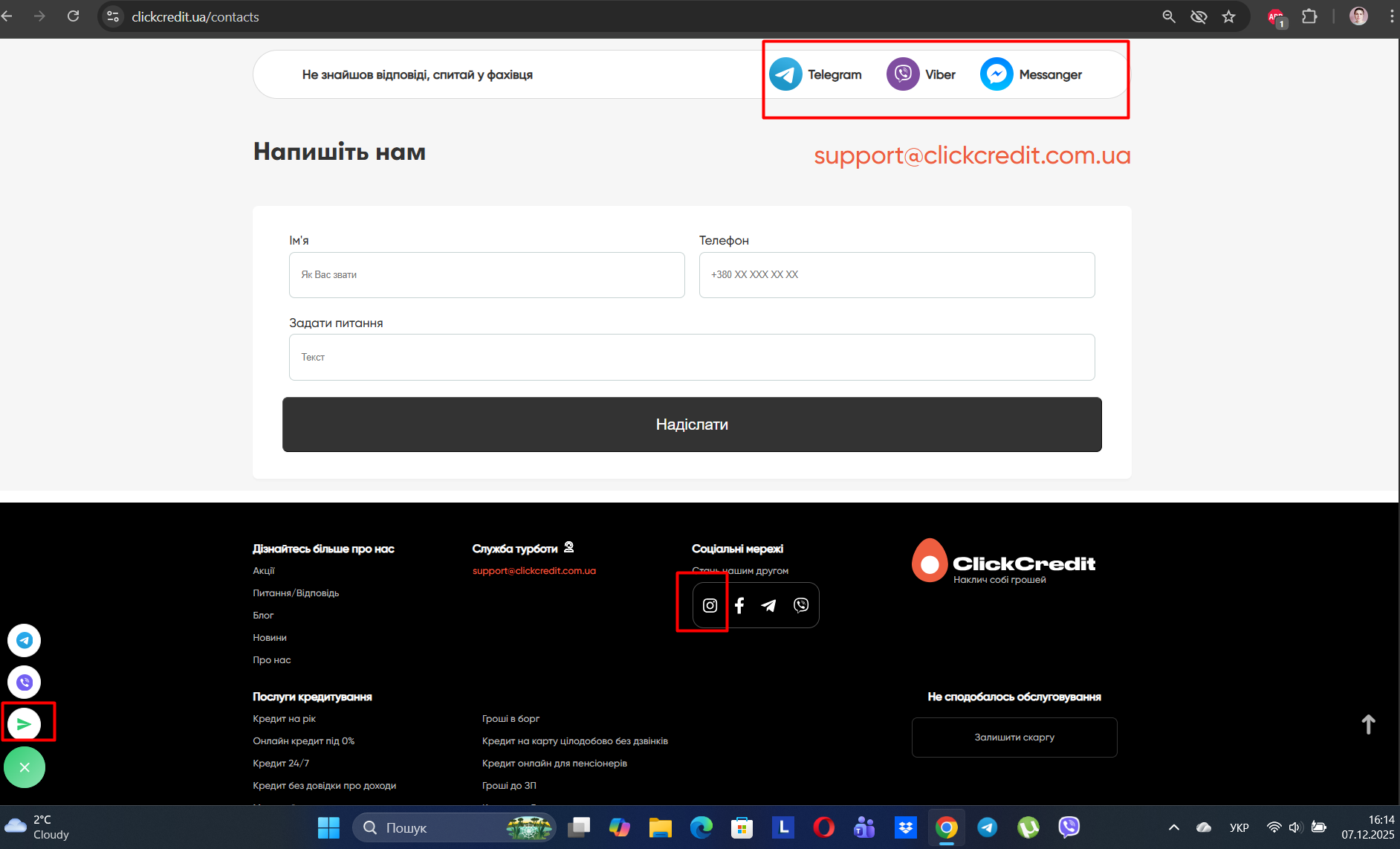Click the address bar URL clickcredit.ua/contacts

coord(195,16)
